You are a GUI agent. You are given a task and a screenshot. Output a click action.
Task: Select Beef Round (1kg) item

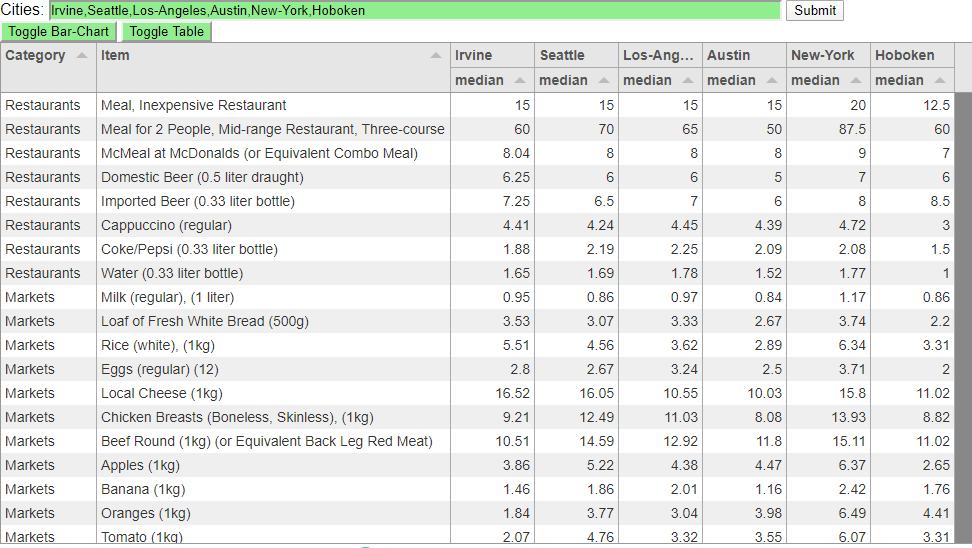click(267, 441)
